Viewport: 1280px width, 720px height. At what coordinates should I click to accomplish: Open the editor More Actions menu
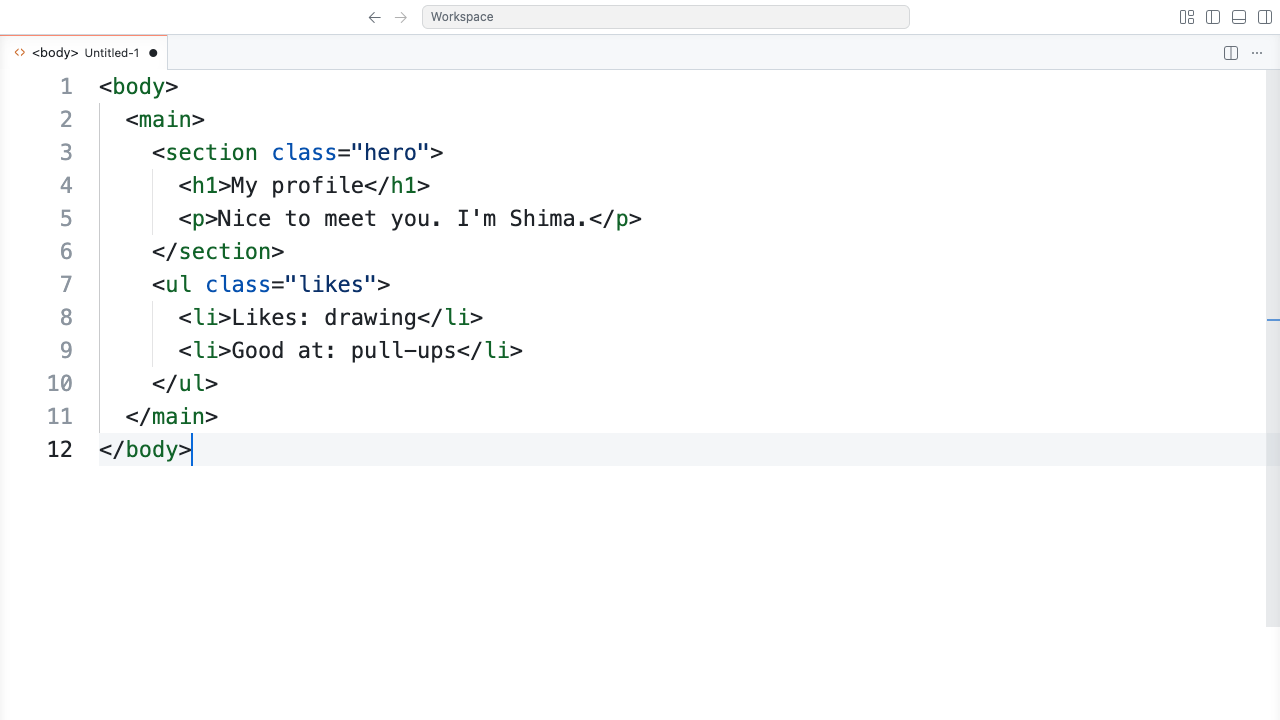click(1257, 53)
